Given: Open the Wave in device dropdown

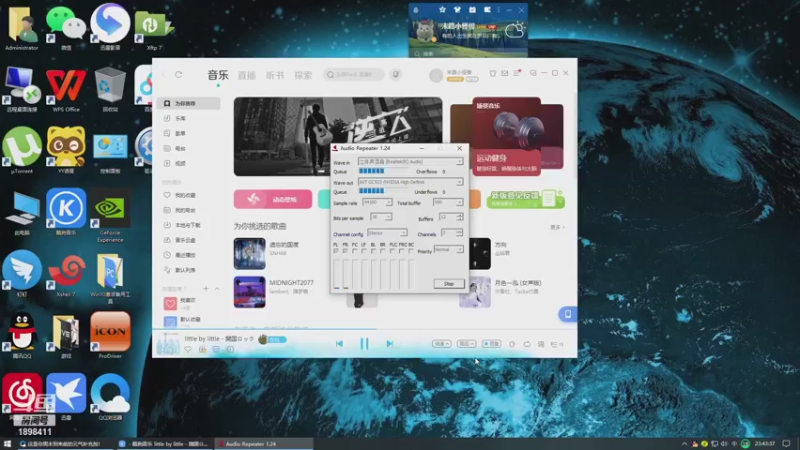Looking at the screenshot, I should (x=410, y=162).
